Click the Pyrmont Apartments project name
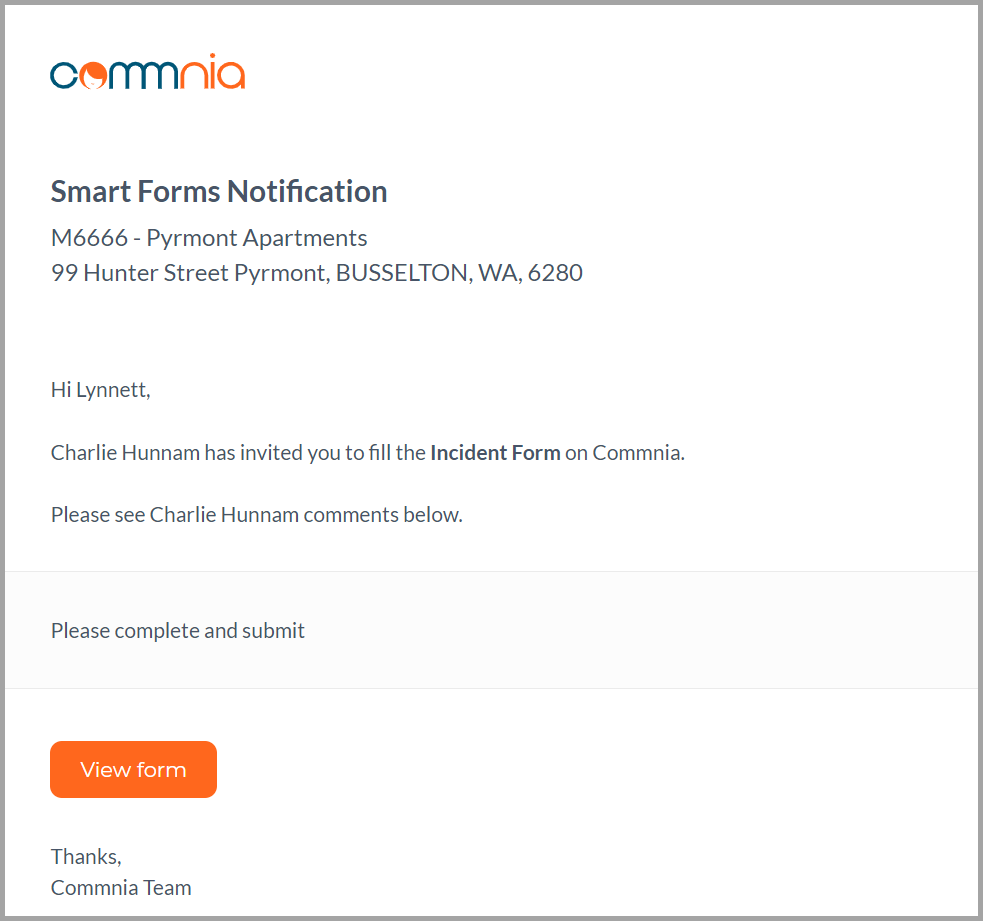This screenshot has height=921, width=983. 257,238
